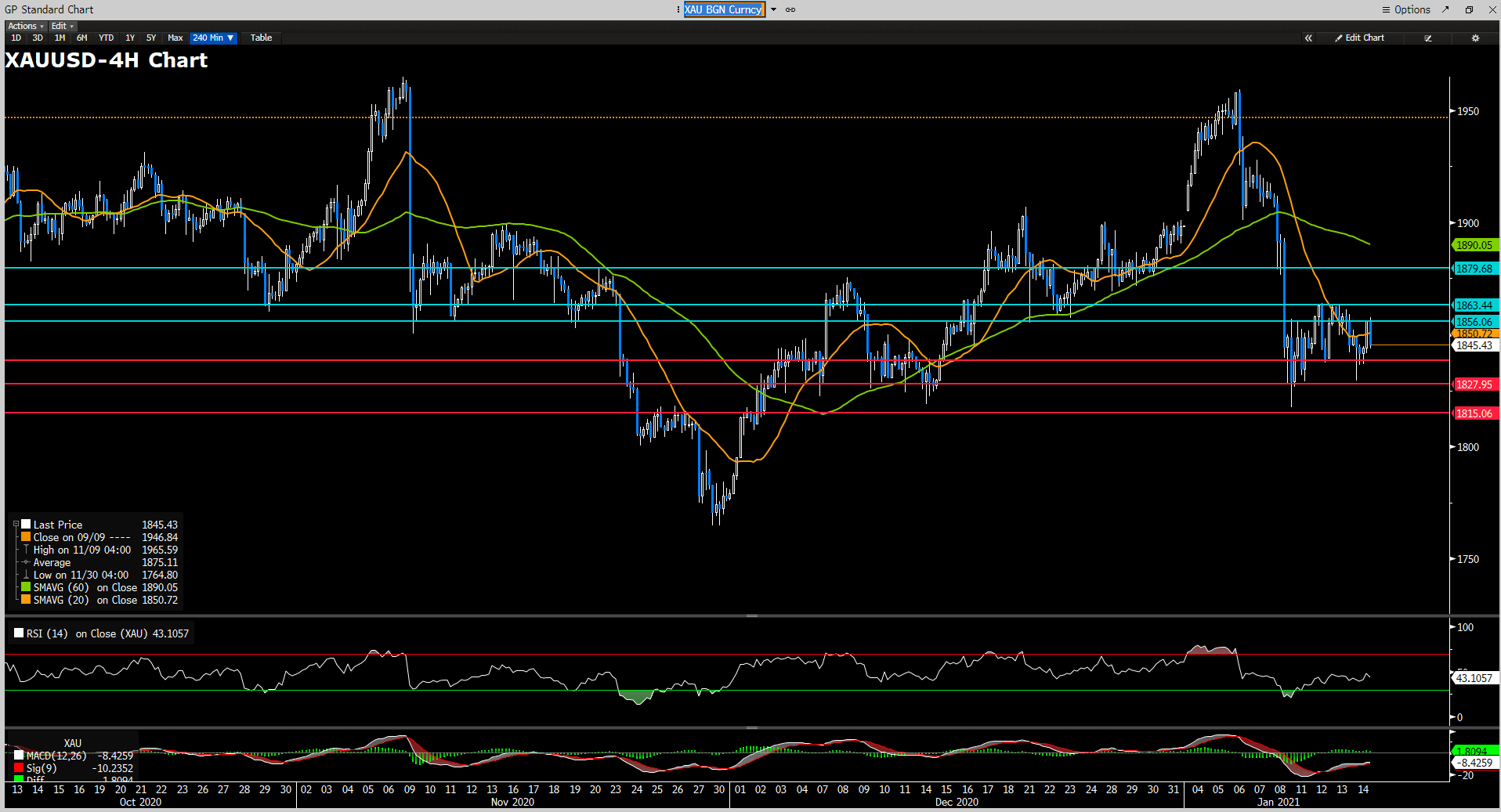The image size is (1501, 812).
Task: Click the 1815.00 red price tag
Action: coord(1476,413)
